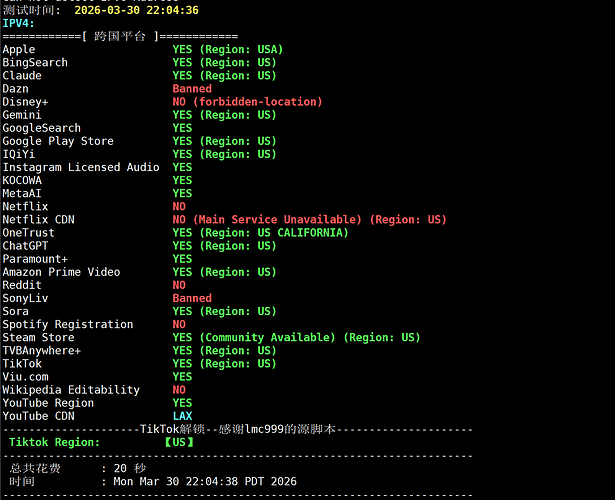Click the Claude service name
Viewport: 615px width, 500px height.
coord(22,75)
